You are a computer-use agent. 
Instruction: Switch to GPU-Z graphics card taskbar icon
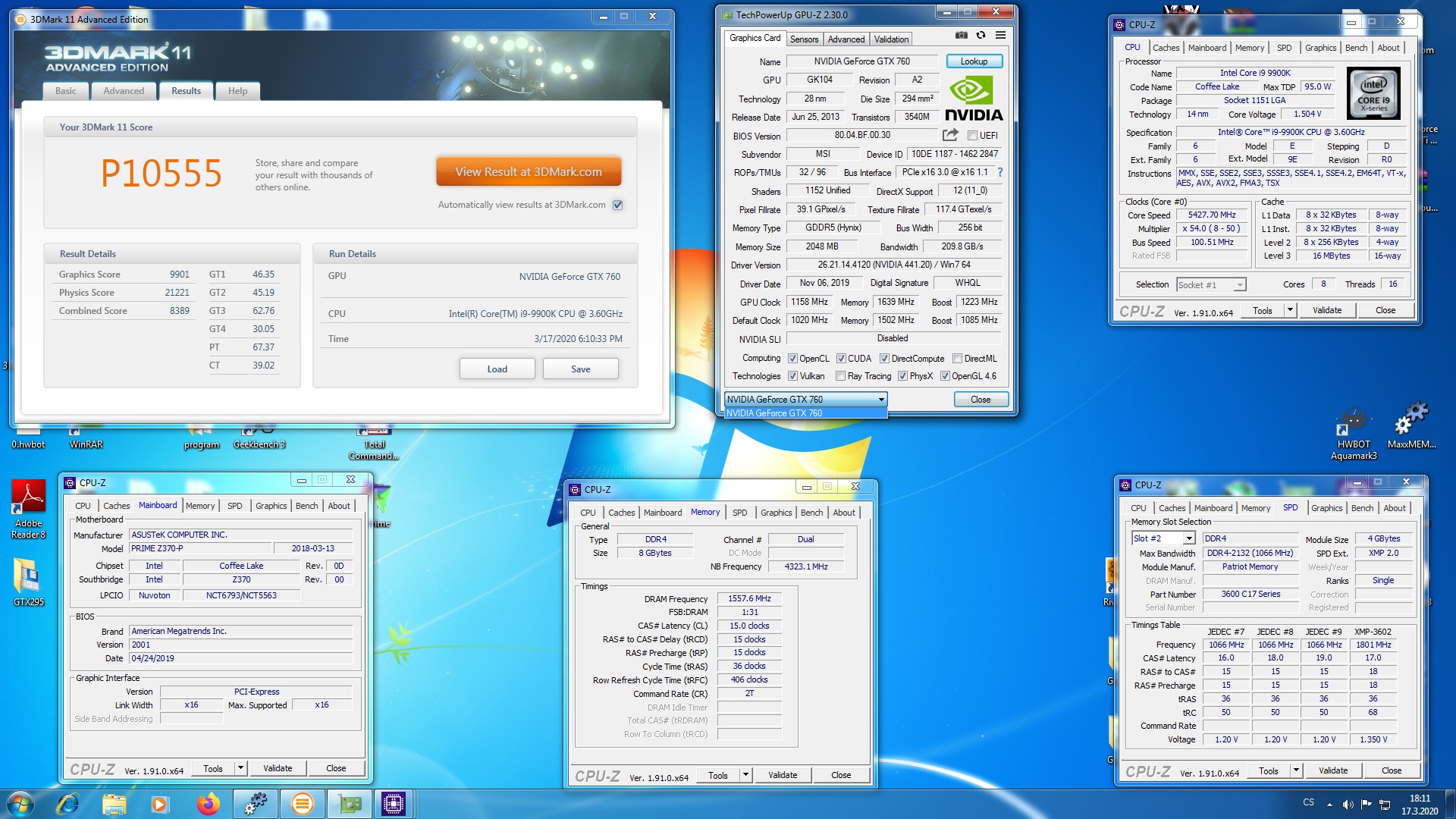pyautogui.click(x=349, y=804)
